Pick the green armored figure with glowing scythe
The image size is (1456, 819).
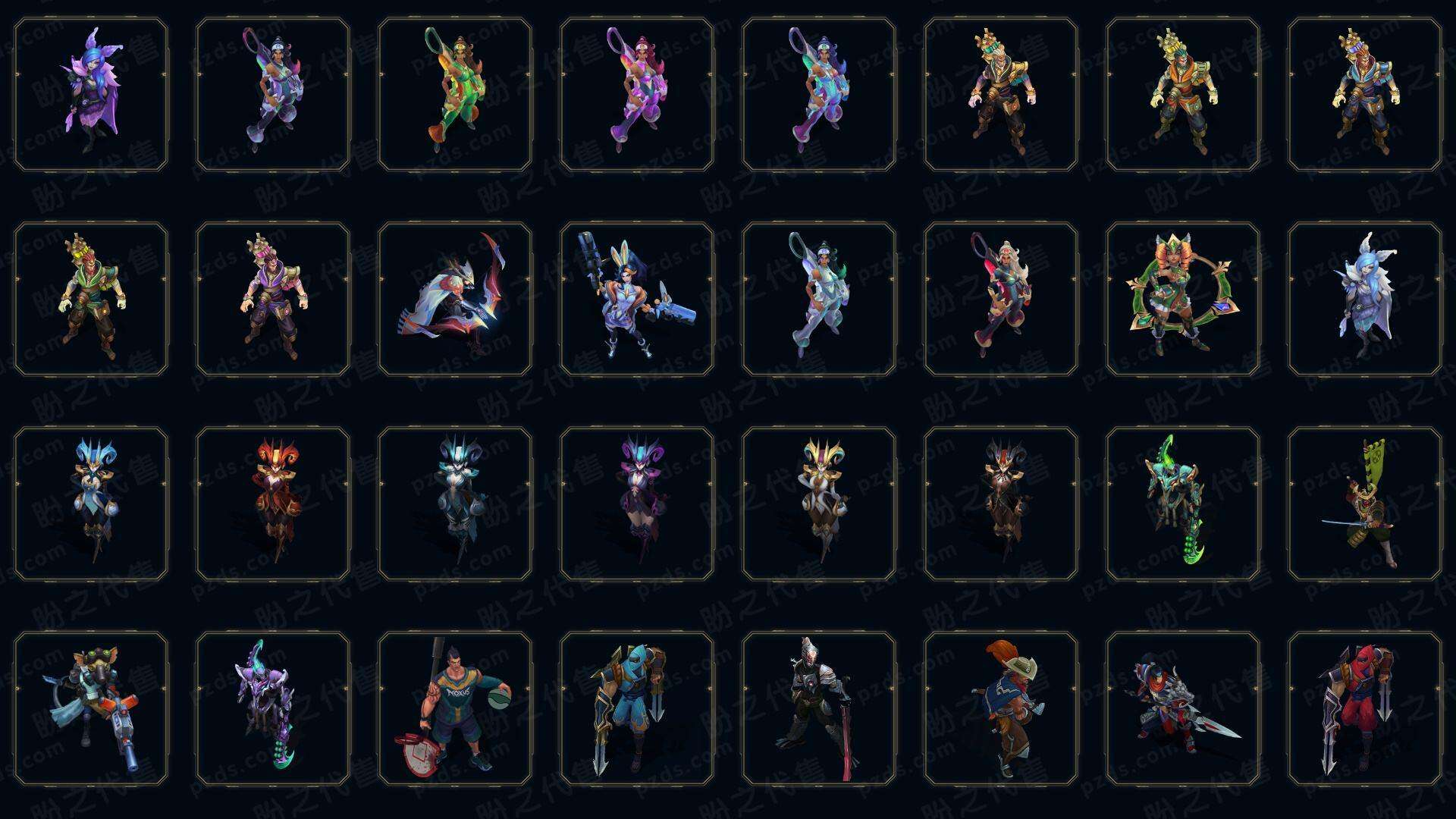click(x=1183, y=504)
